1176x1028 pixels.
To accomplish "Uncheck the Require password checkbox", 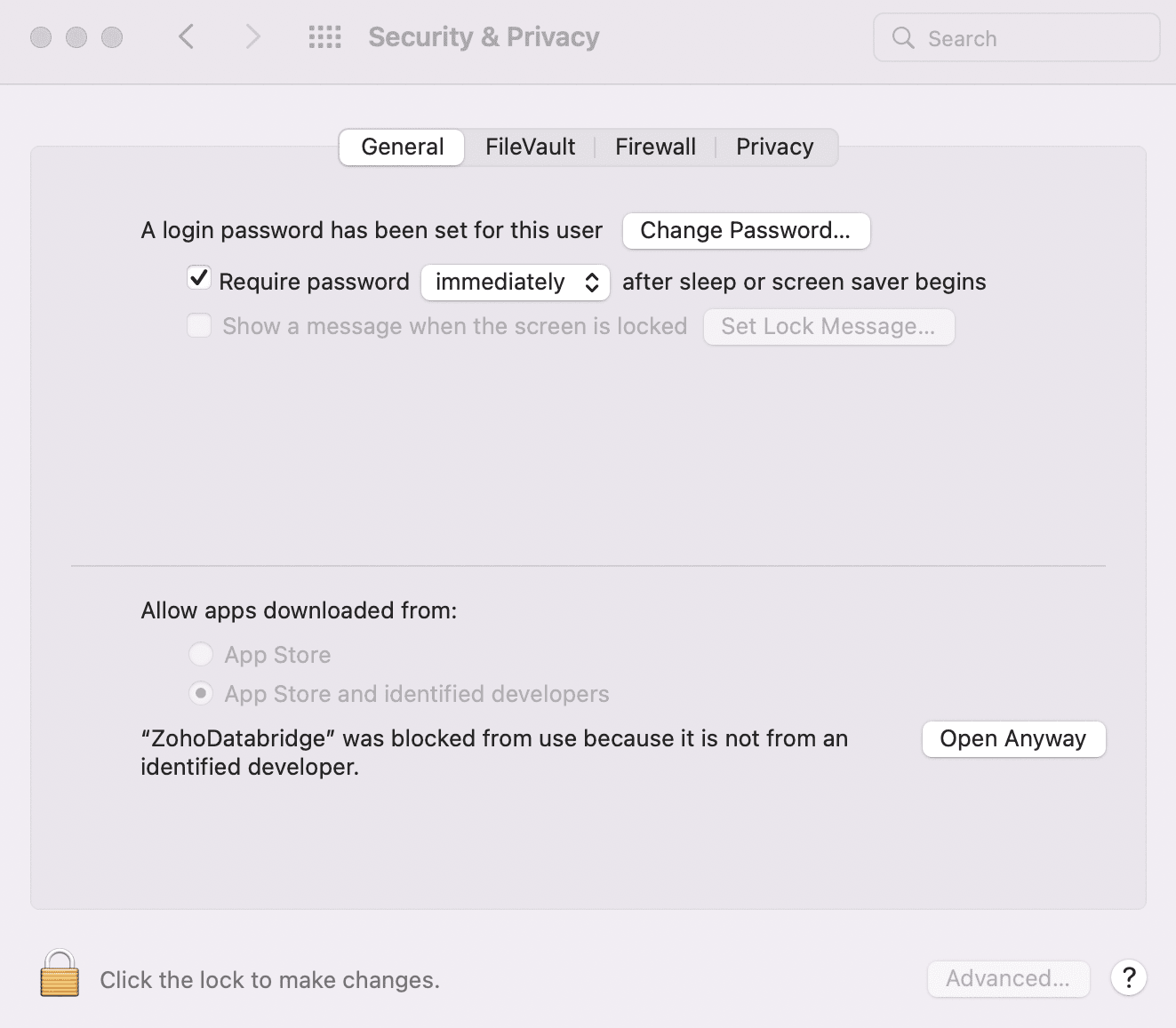I will point(199,279).
